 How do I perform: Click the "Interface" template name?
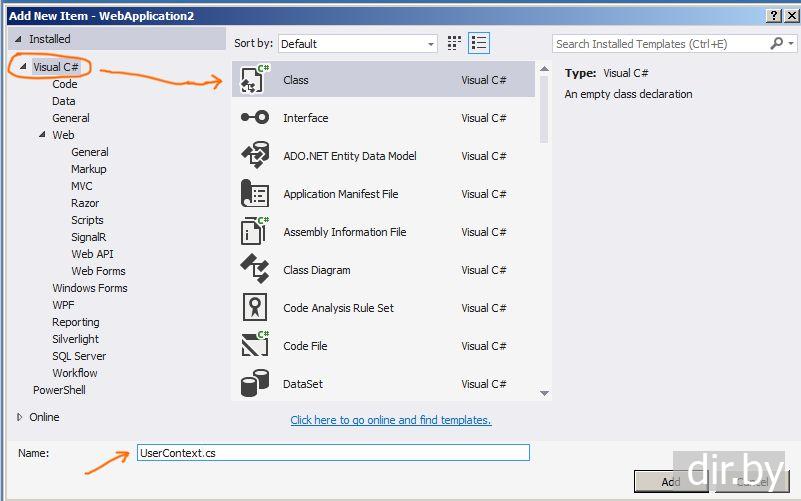(305, 117)
